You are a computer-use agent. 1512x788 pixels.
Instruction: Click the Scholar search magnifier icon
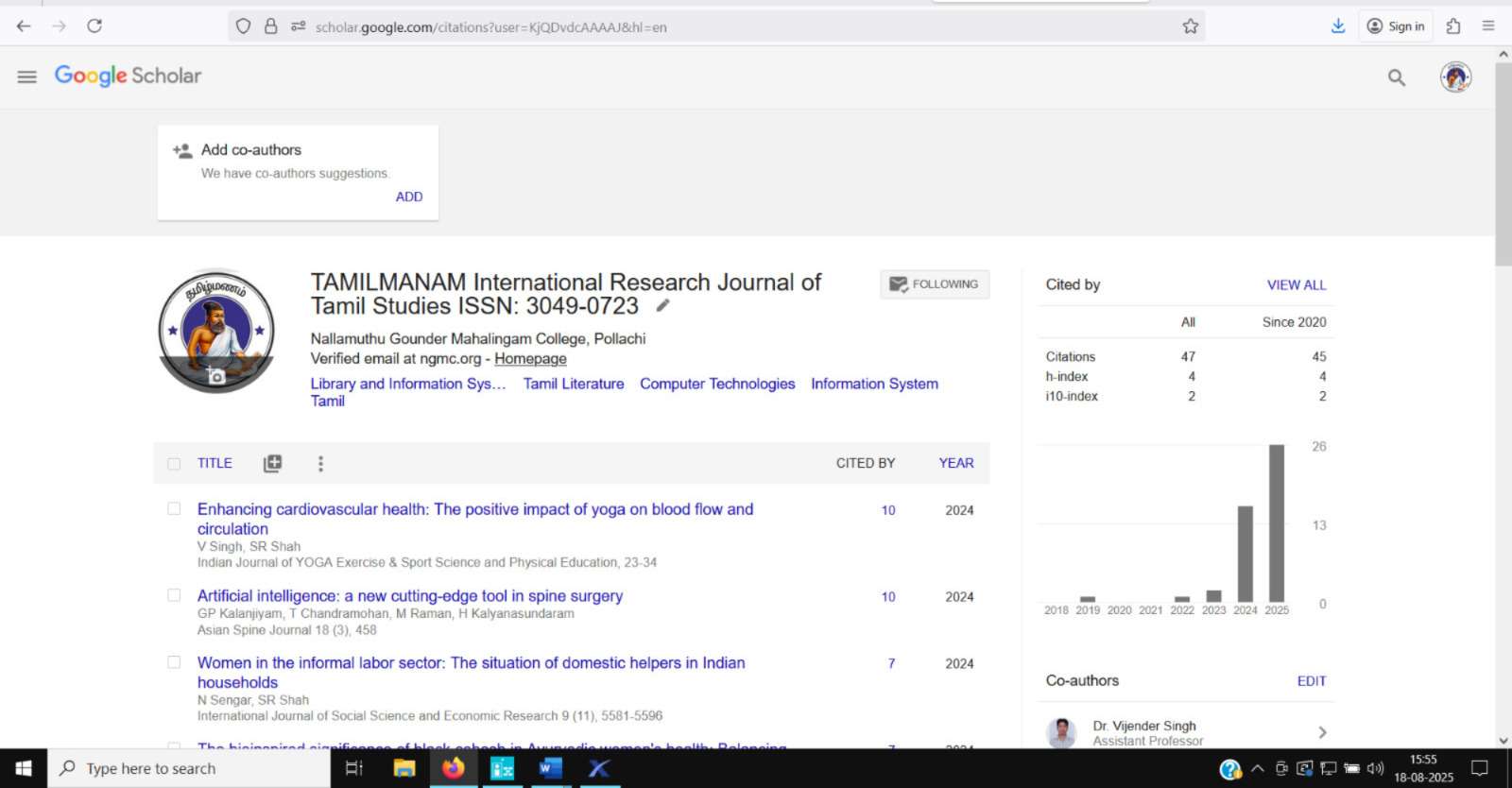(x=1397, y=77)
